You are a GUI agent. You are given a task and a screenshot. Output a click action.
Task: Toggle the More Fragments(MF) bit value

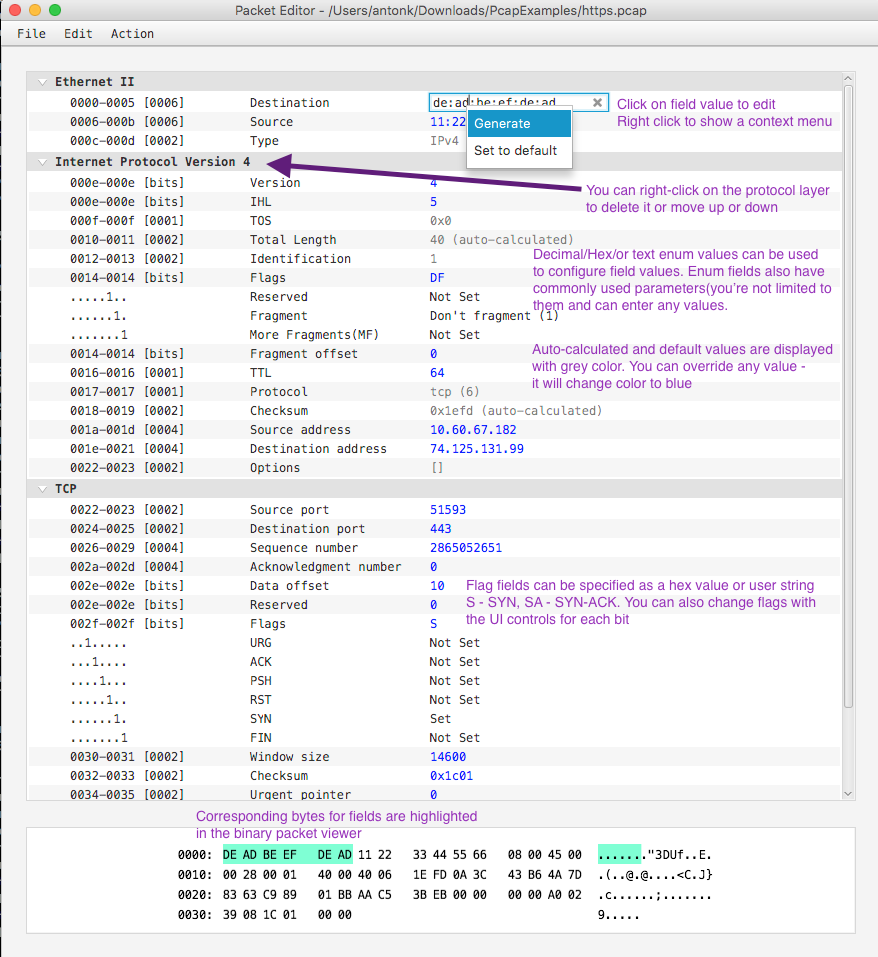coord(455,334)
